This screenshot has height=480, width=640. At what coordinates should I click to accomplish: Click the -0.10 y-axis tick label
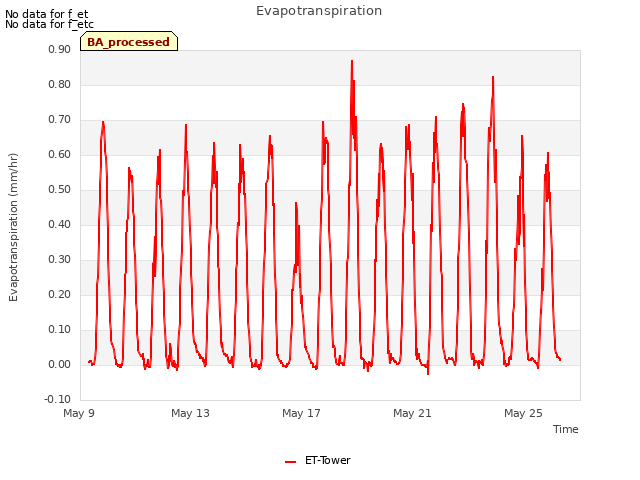[x=58, y=399]
